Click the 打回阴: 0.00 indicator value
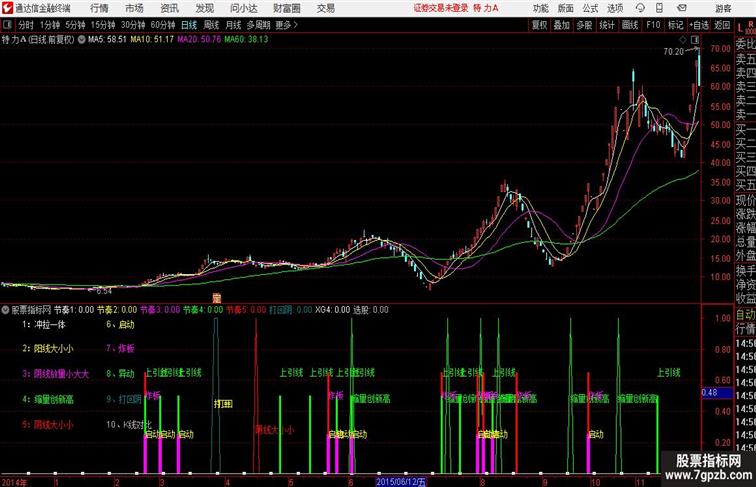756x487 pixels. tap(290, 310)
